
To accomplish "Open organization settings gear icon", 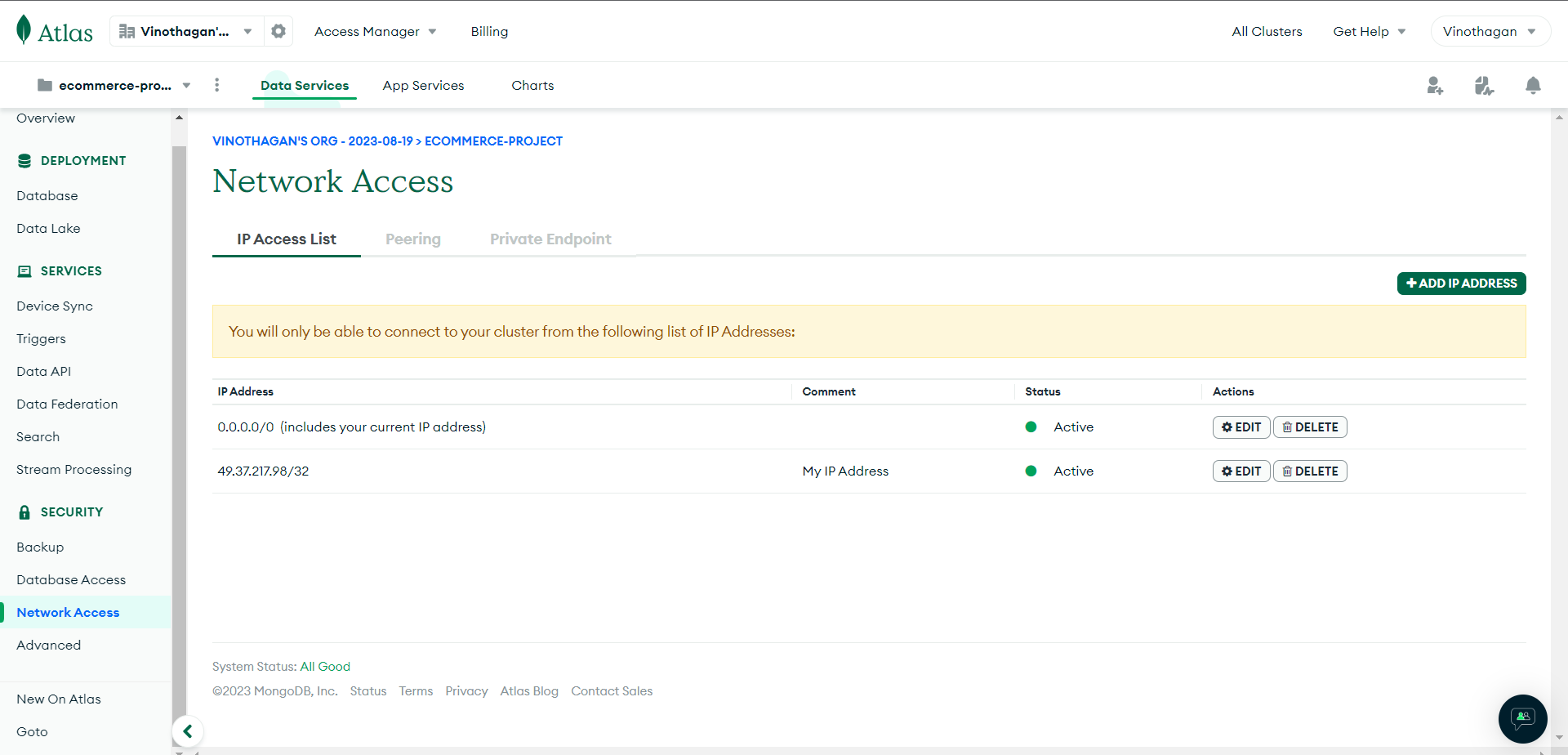I will [x=278, y=31].
